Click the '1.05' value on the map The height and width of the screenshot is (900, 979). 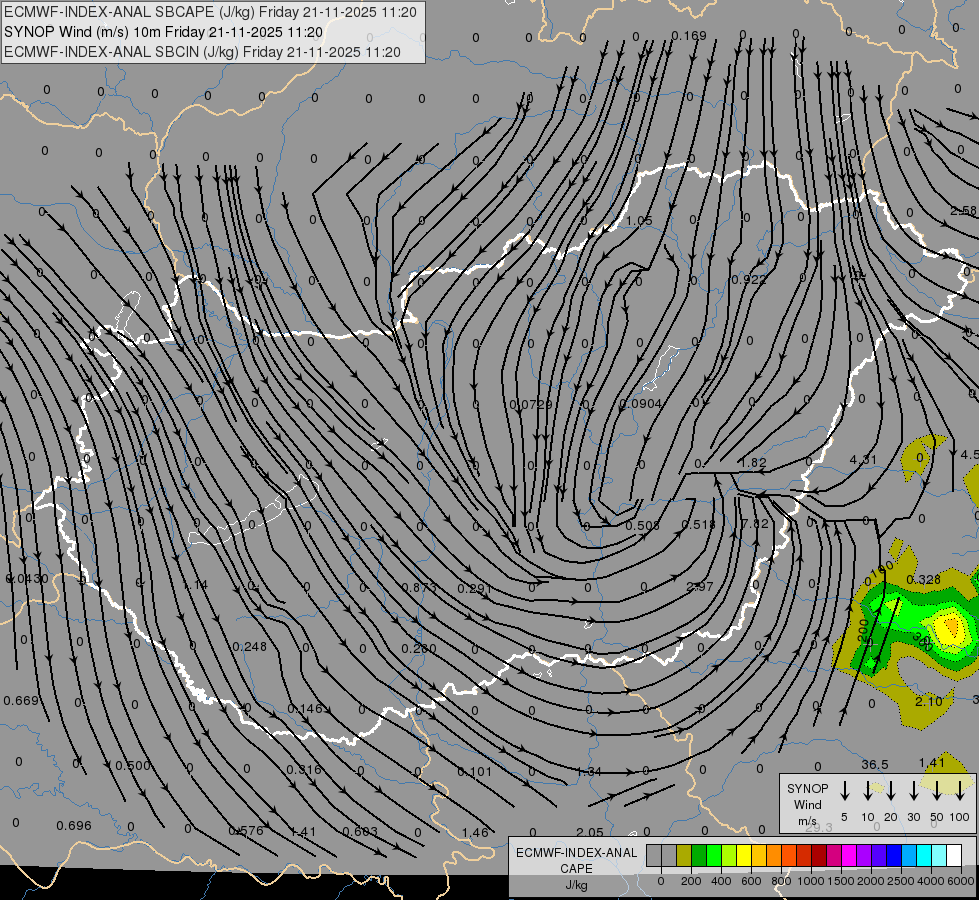(639, 220)
